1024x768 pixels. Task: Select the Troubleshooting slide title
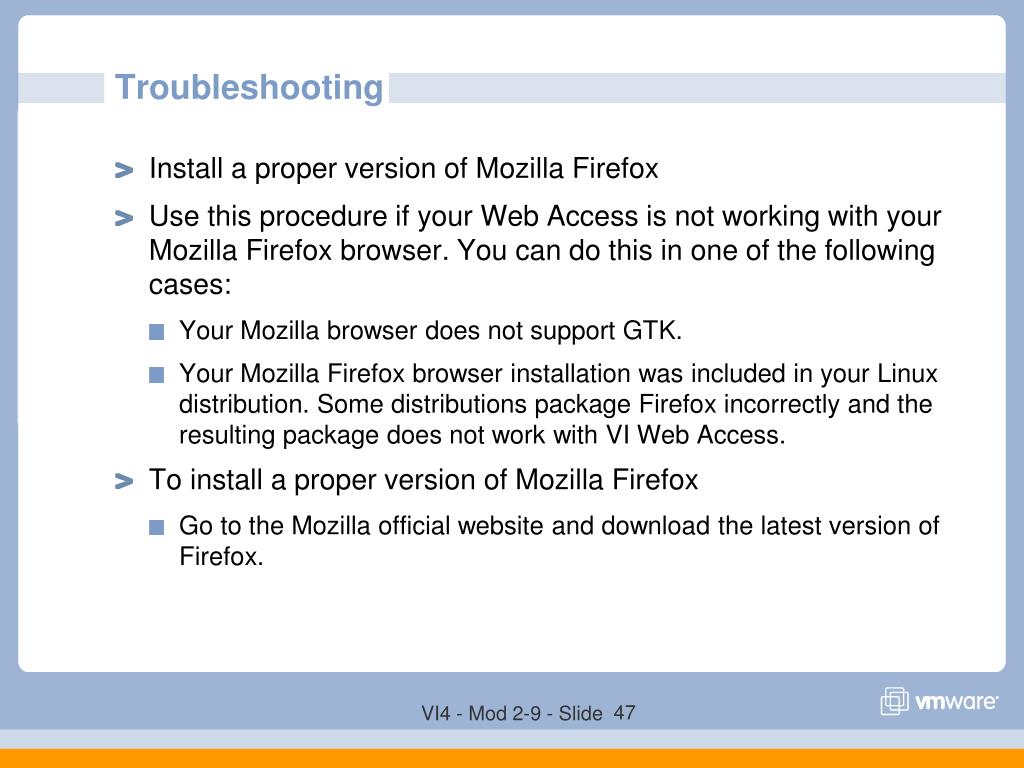click(x=249, y=88)
